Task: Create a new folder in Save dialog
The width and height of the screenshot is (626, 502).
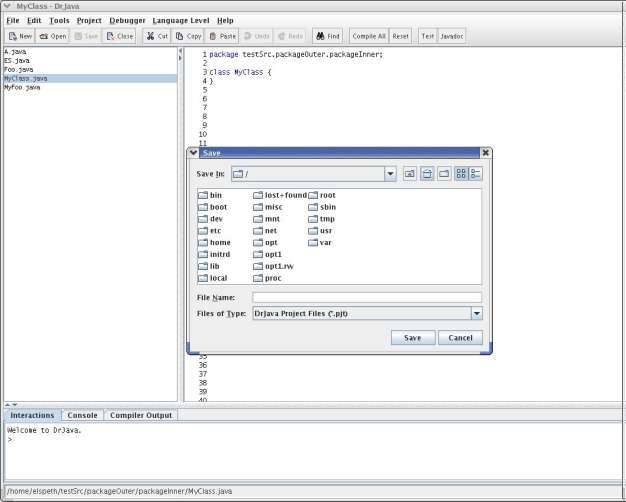Action: click(x=443, y=174)
